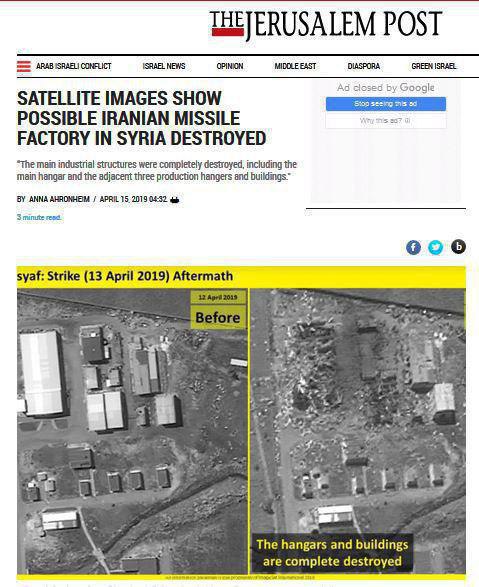479x587 pixels.
Task: Open the Opinion menu item
Action: coord(230,66)
